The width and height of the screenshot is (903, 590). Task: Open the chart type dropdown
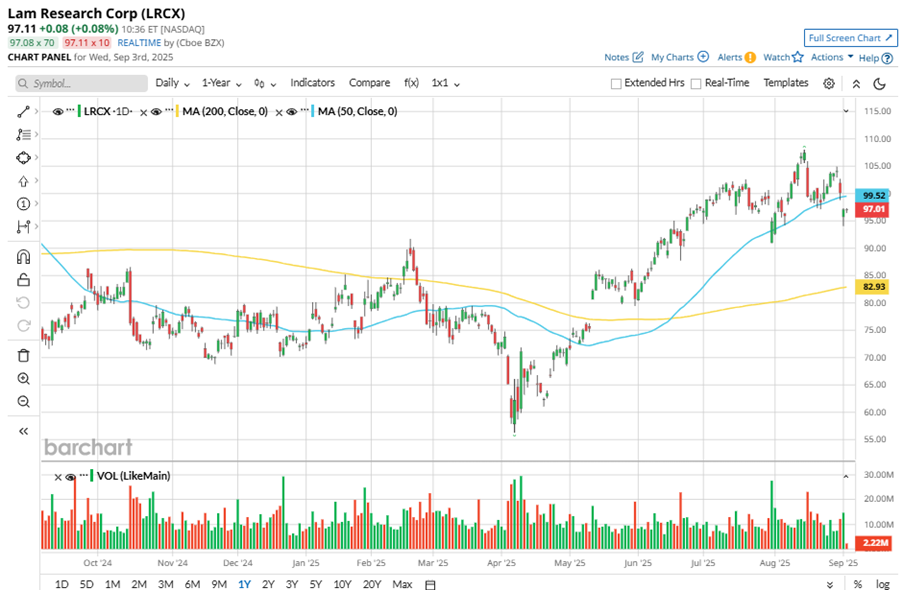265,84
